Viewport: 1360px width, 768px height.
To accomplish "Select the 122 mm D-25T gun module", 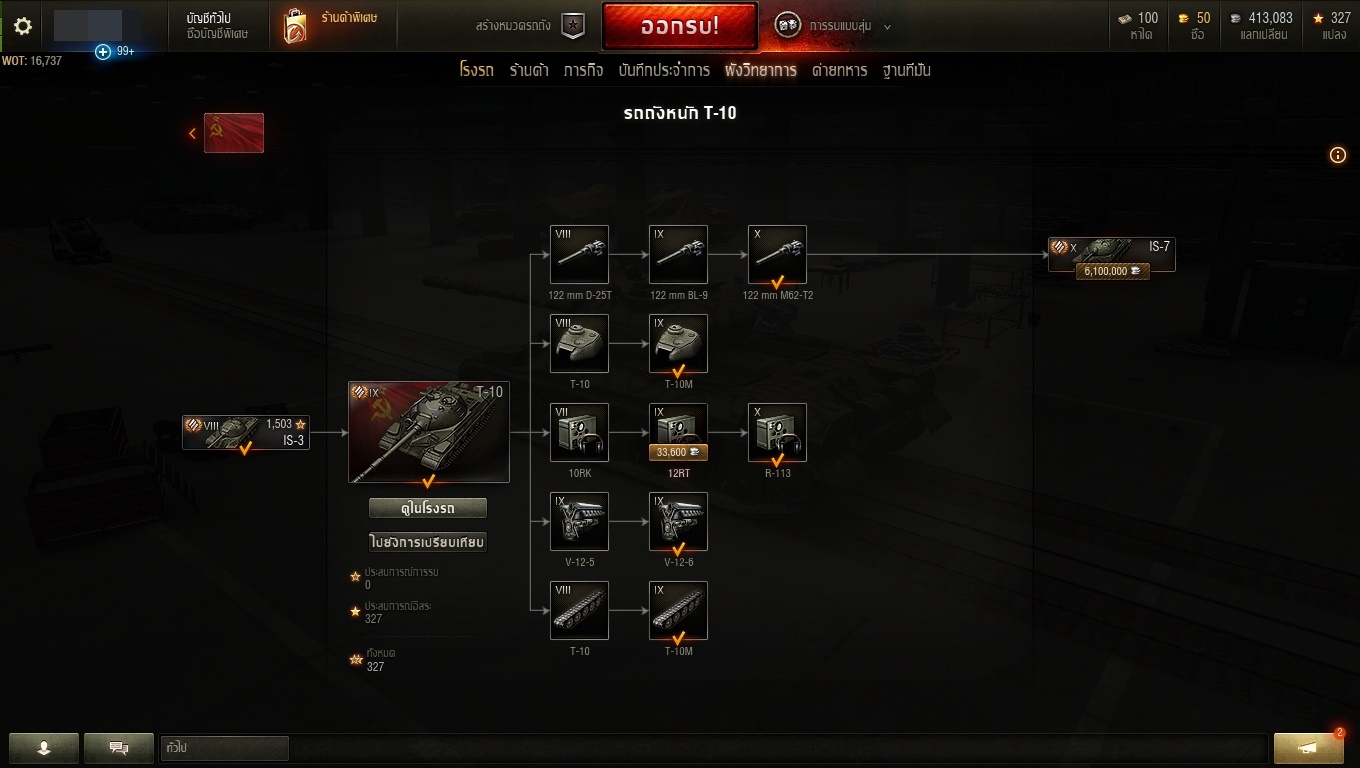I will click(x=580, y=254).
